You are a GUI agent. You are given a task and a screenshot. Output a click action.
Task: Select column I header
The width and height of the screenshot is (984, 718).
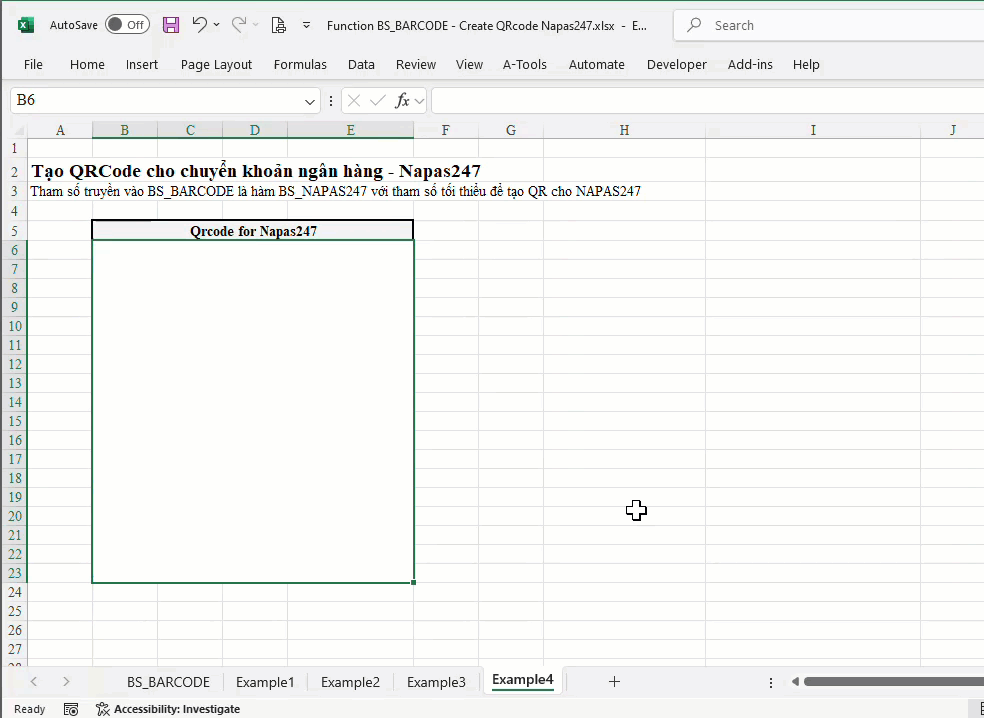(813, 131)
